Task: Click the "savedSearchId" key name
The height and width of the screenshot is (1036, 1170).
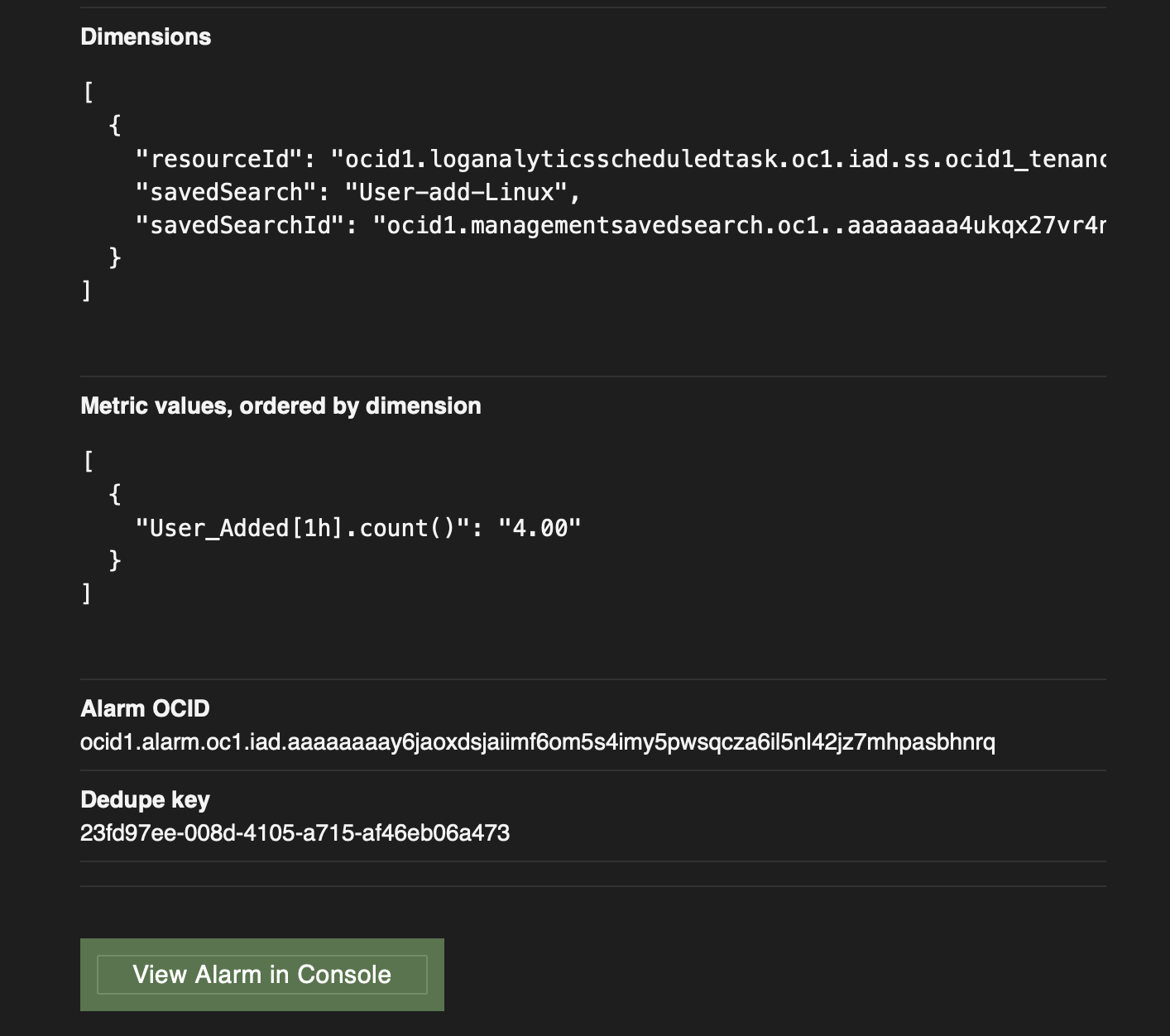Action: (x=239, y=225)
